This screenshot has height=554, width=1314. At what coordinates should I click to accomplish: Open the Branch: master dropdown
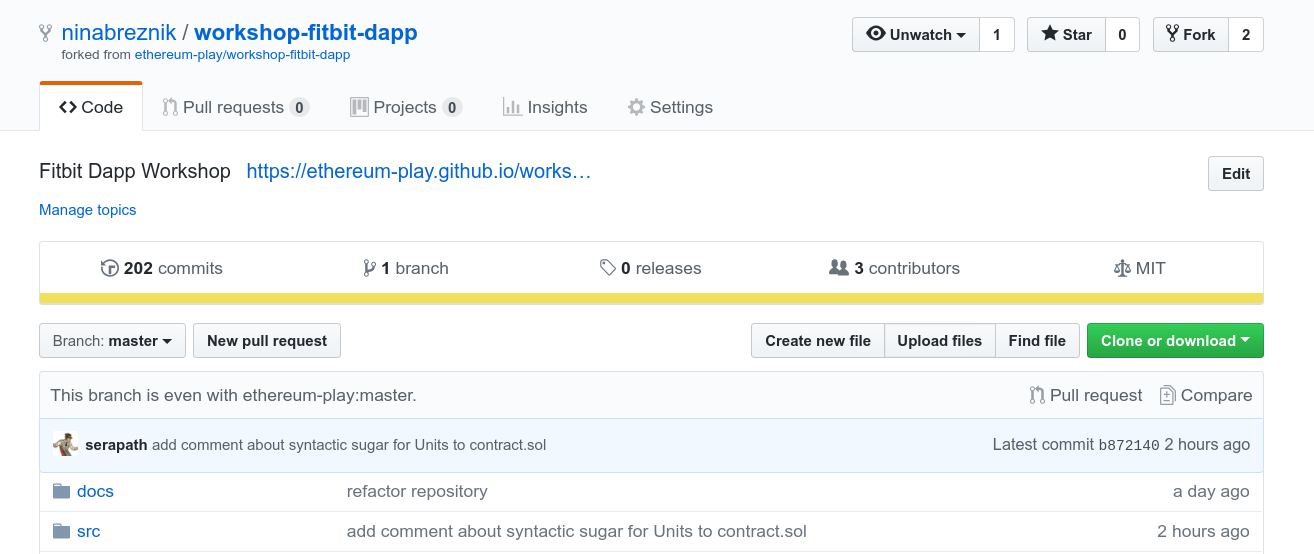pos(112,340)
